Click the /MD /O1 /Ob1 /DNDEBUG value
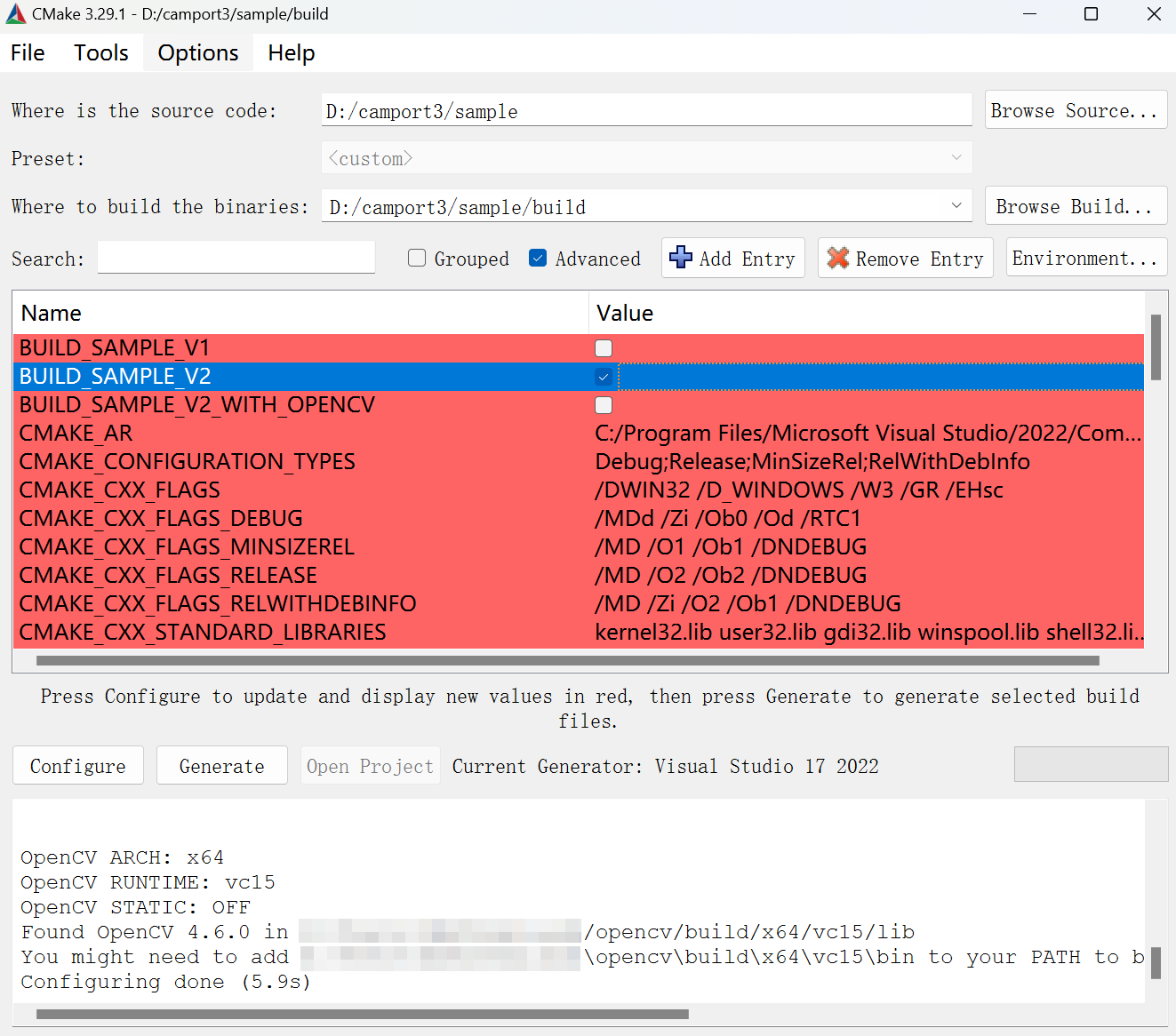This screenshot has height=1036, width=1176. [731, 547]
